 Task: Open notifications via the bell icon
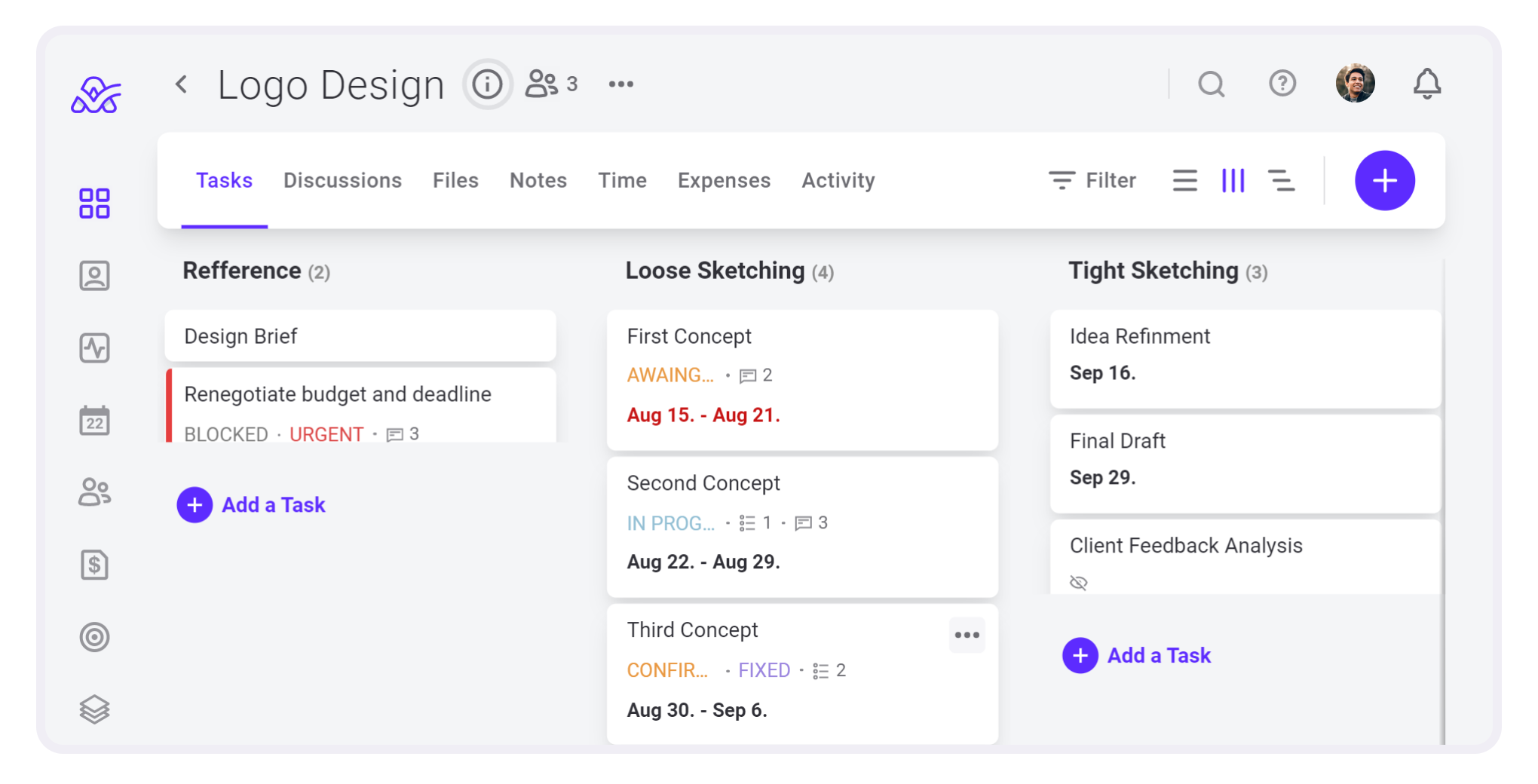tap(1426, 84)
